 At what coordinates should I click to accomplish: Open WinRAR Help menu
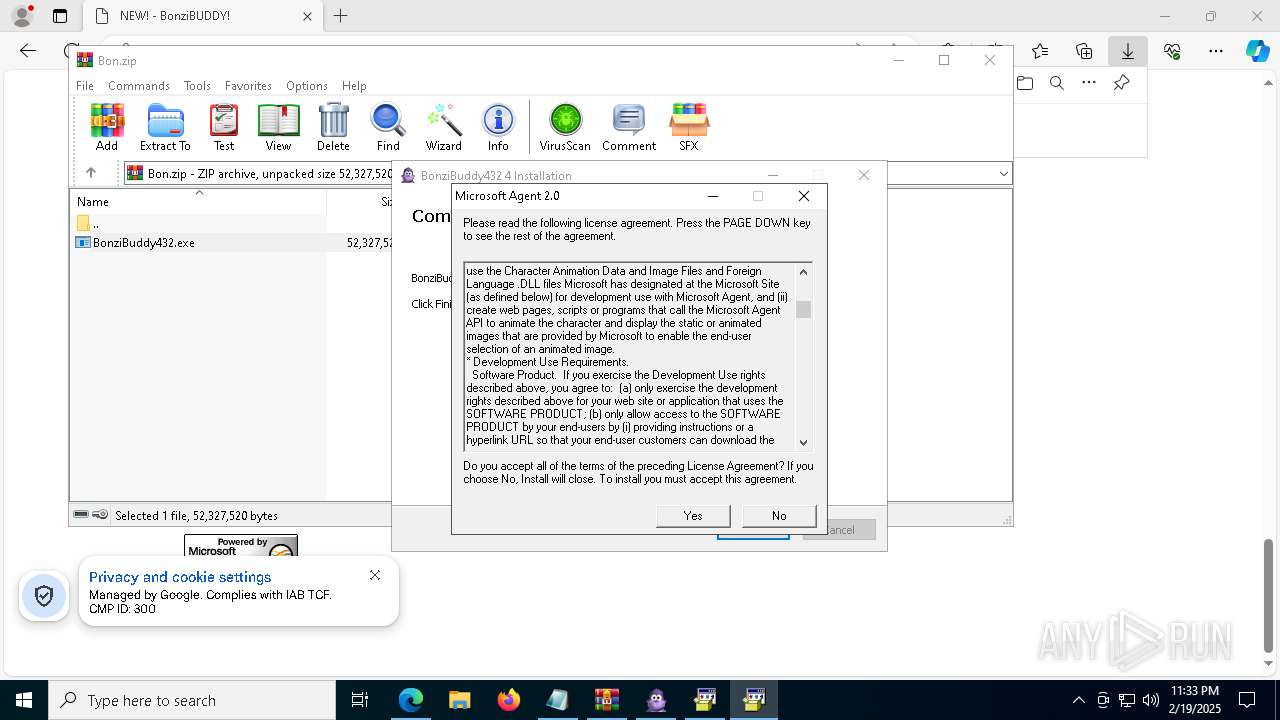point(354,86)
